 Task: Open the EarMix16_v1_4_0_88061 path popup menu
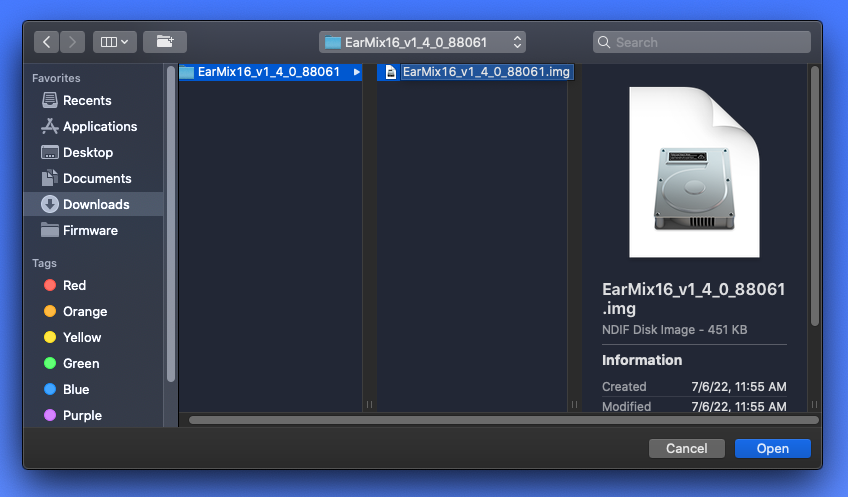tap(422, 42)
